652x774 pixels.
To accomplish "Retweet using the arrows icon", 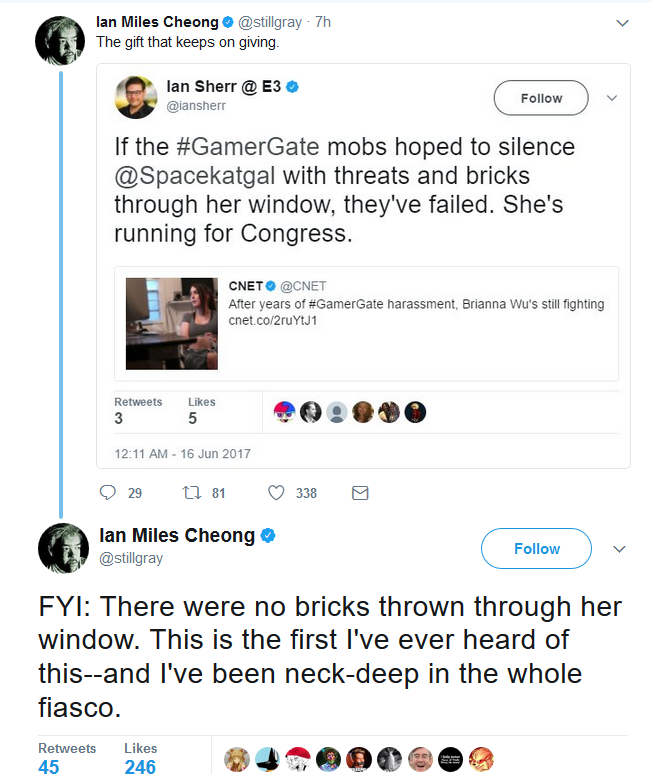I will [x=192, y=493].
